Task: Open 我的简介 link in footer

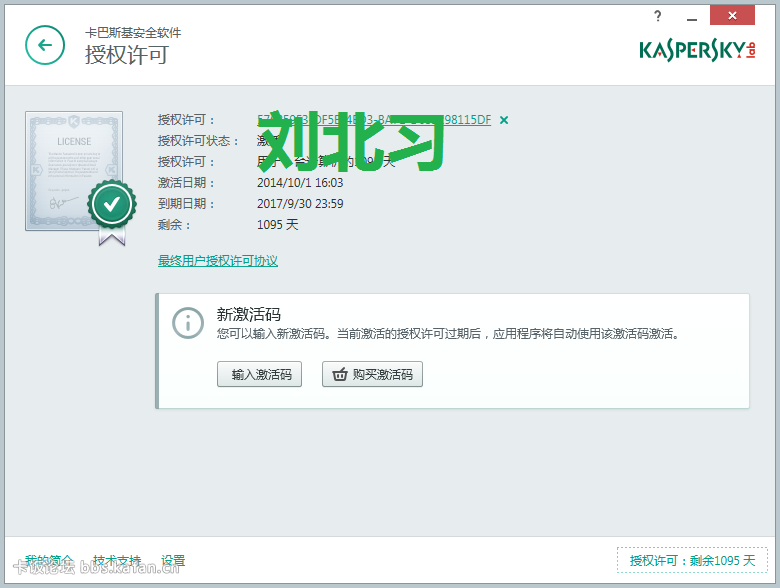Action: (x=49, y=561)
